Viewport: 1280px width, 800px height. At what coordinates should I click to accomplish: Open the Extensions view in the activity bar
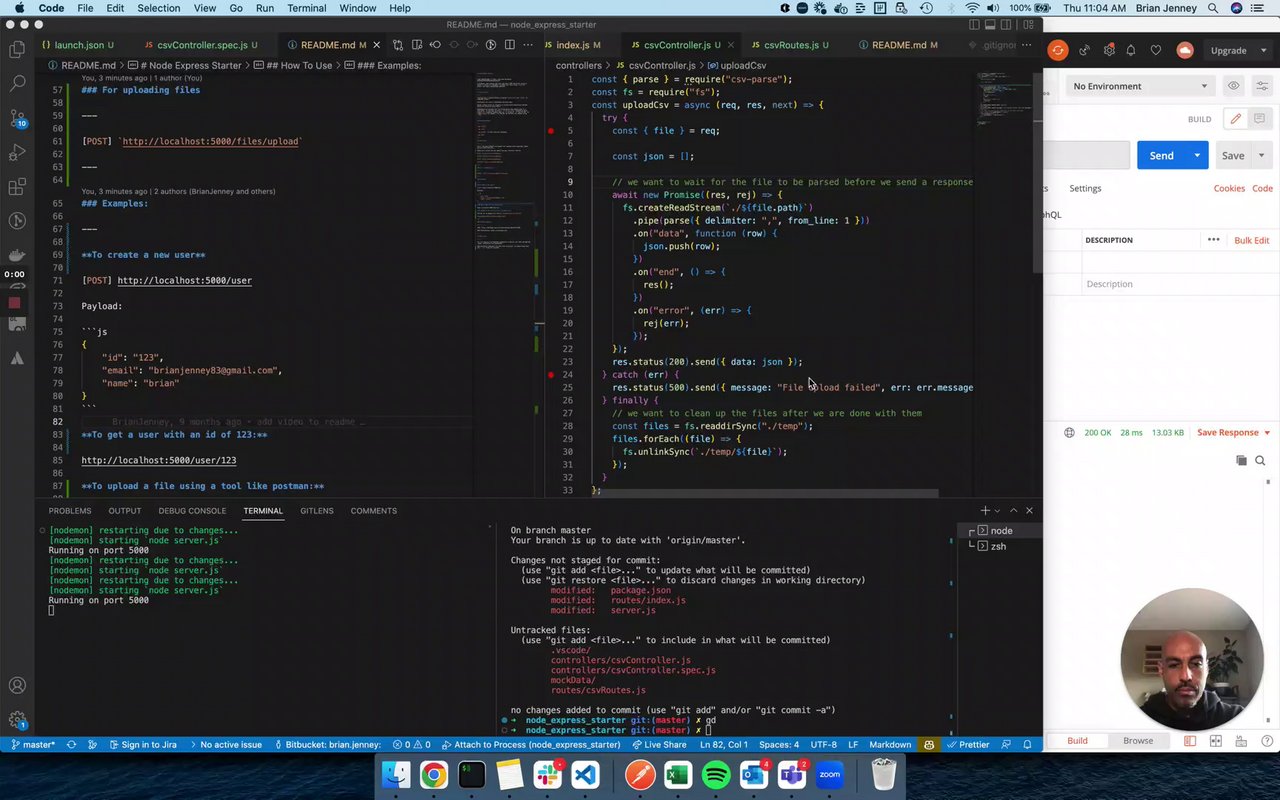[17, 187]
